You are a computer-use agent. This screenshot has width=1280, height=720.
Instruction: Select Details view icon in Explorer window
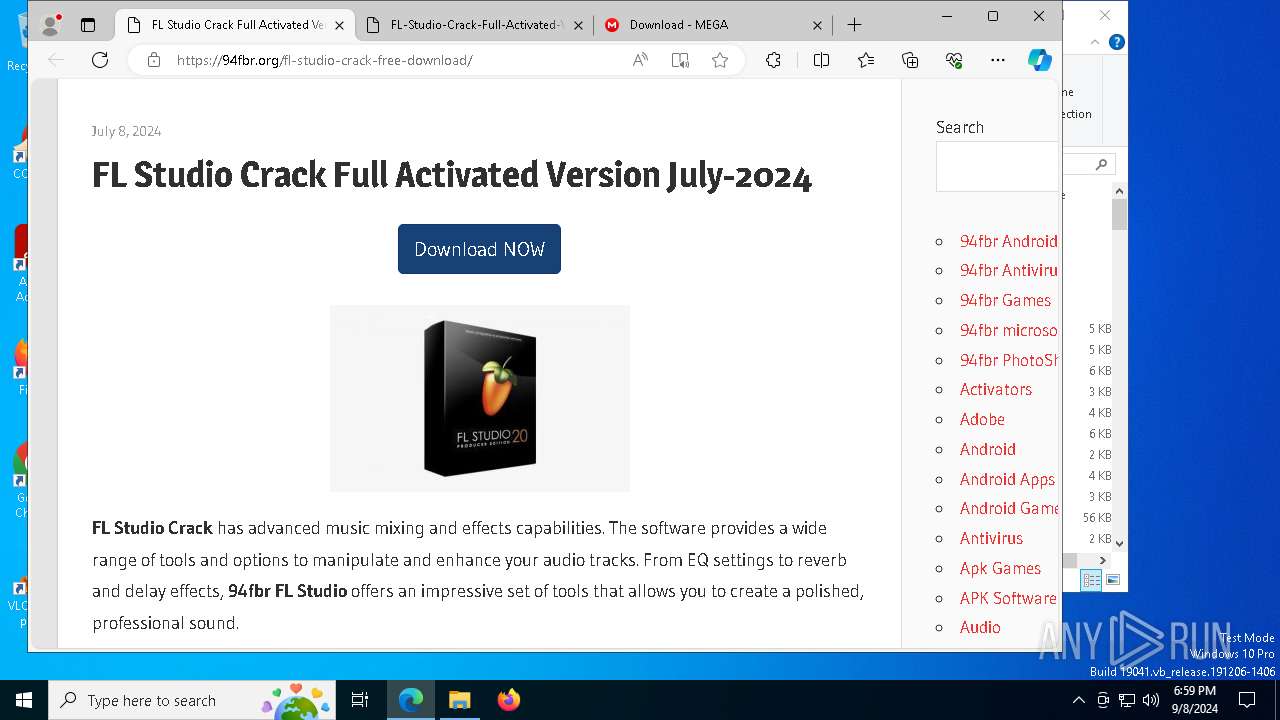tap(1092, 580)
